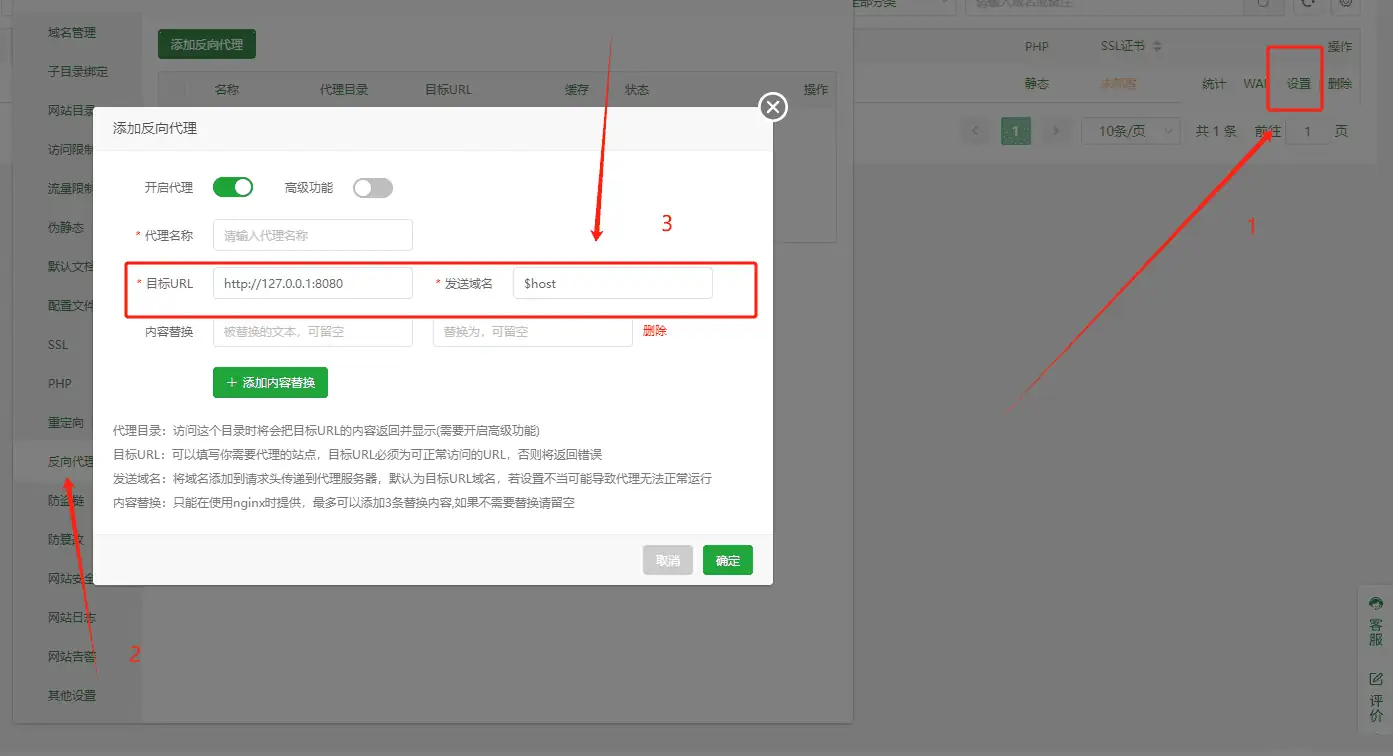Switch to the SSL sidebar section
This screenshot has height=756, width=1393.
point(57,344)
